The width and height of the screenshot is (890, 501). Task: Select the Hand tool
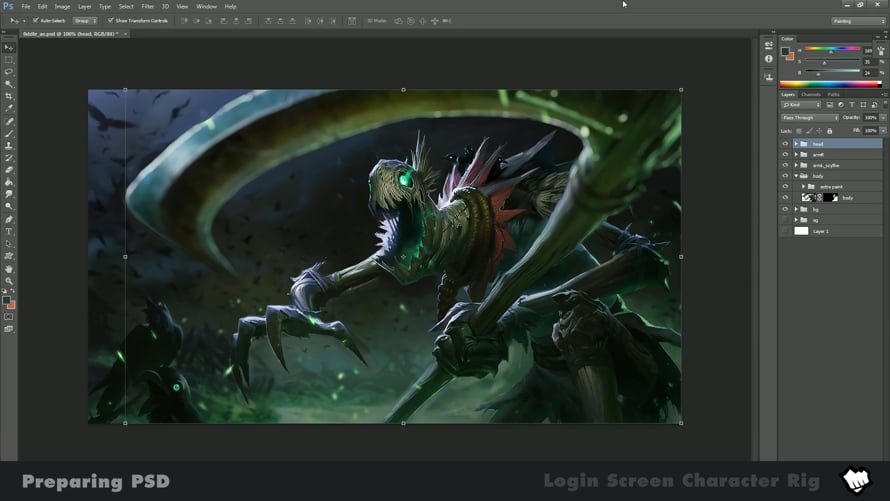9,269
